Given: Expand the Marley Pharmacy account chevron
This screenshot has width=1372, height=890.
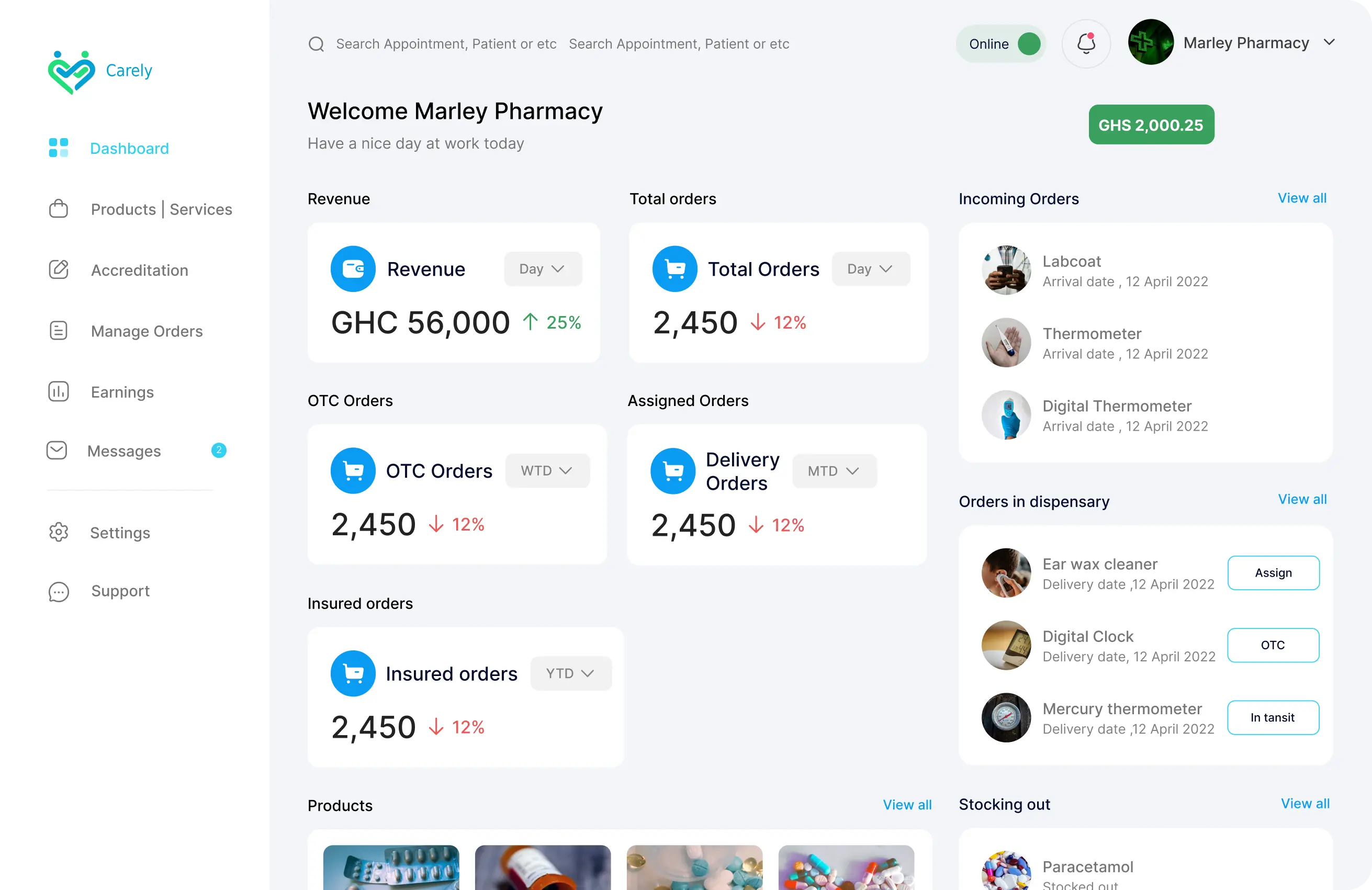Looking at the screenshot, I should point(1329,42).
